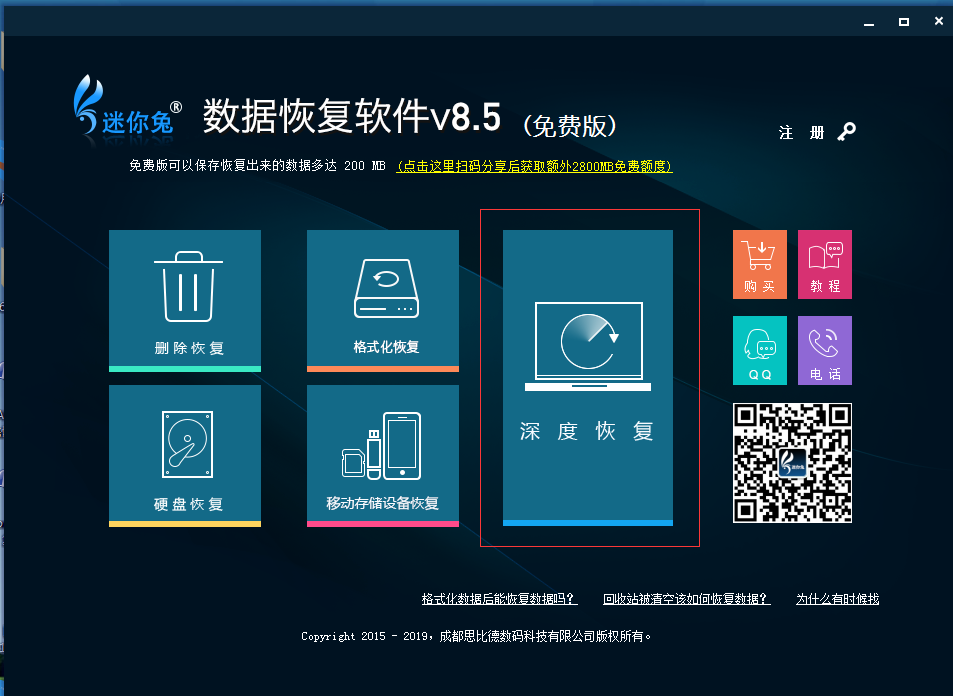This screenshot has width=953, height=696.
Task: Start 深度恢复 deep recovery
Action: coord(588,377)
